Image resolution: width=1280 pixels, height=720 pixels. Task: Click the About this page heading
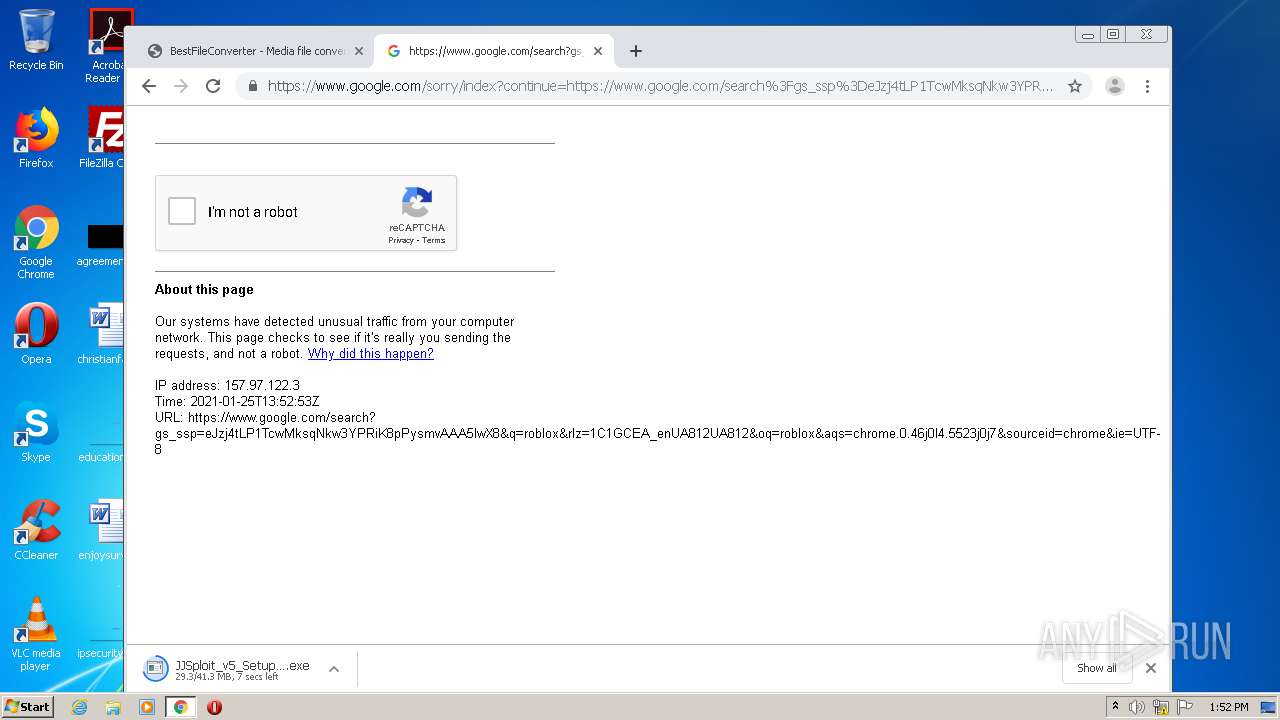coord(204,289)
